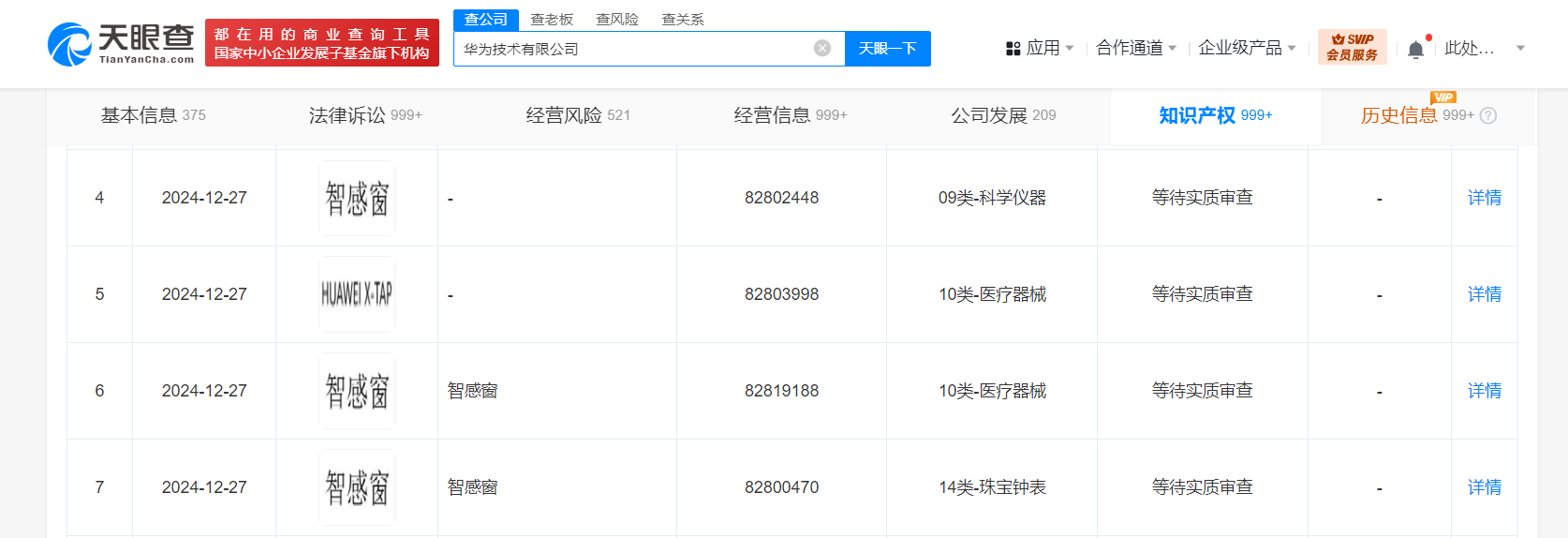Expand the 企业级产品 dropdown

(1247, 48)
